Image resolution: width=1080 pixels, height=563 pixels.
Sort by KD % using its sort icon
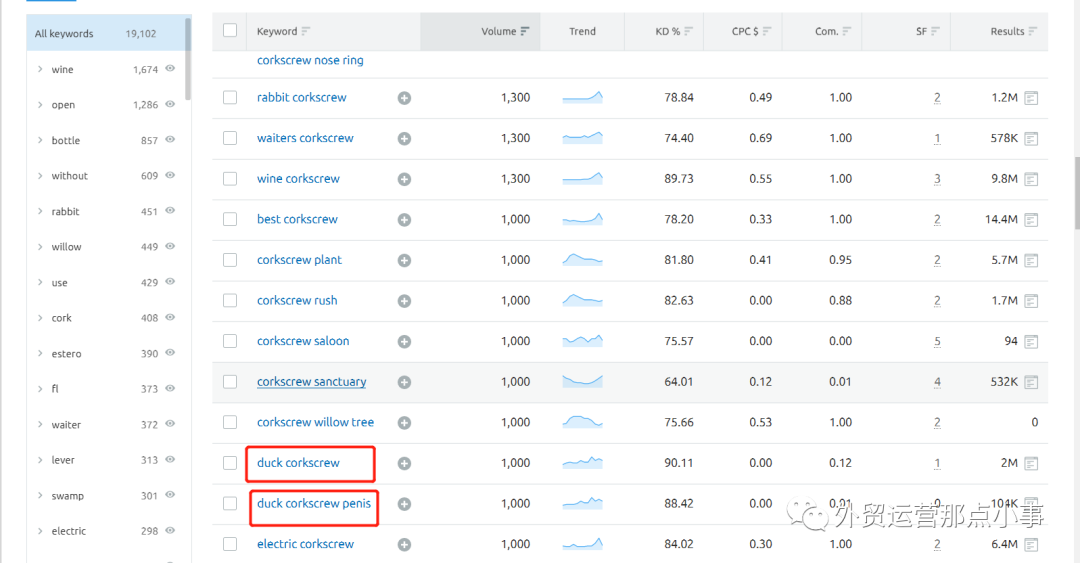pyautogui.click(x=689, y=32)
